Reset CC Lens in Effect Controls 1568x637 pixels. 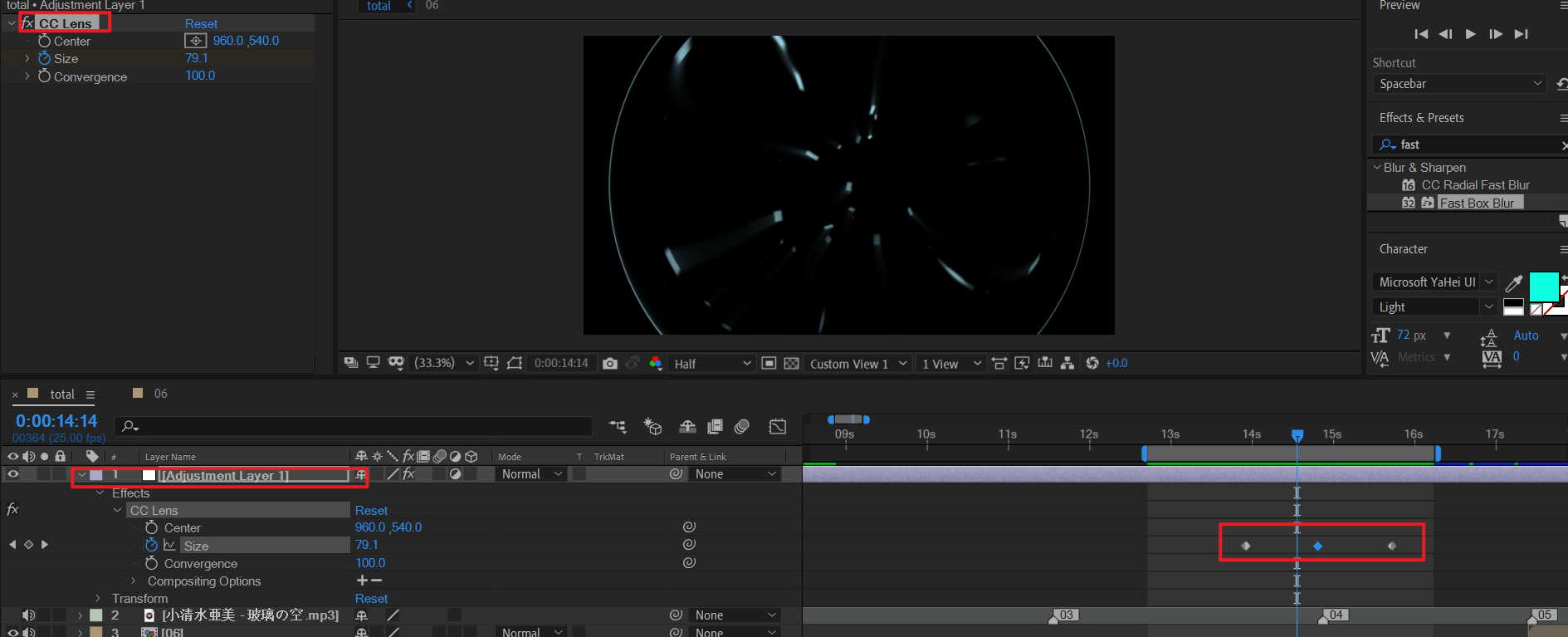pyautogui.click(x=201, y=23)
